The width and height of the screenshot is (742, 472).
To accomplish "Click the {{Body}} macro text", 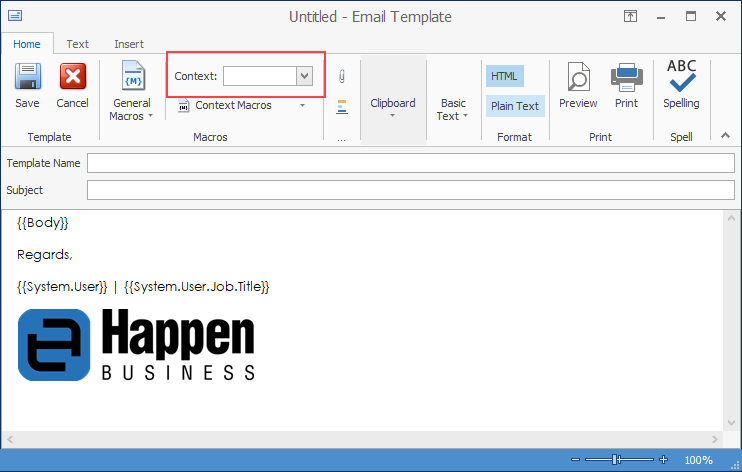I will tap(43, 223).
